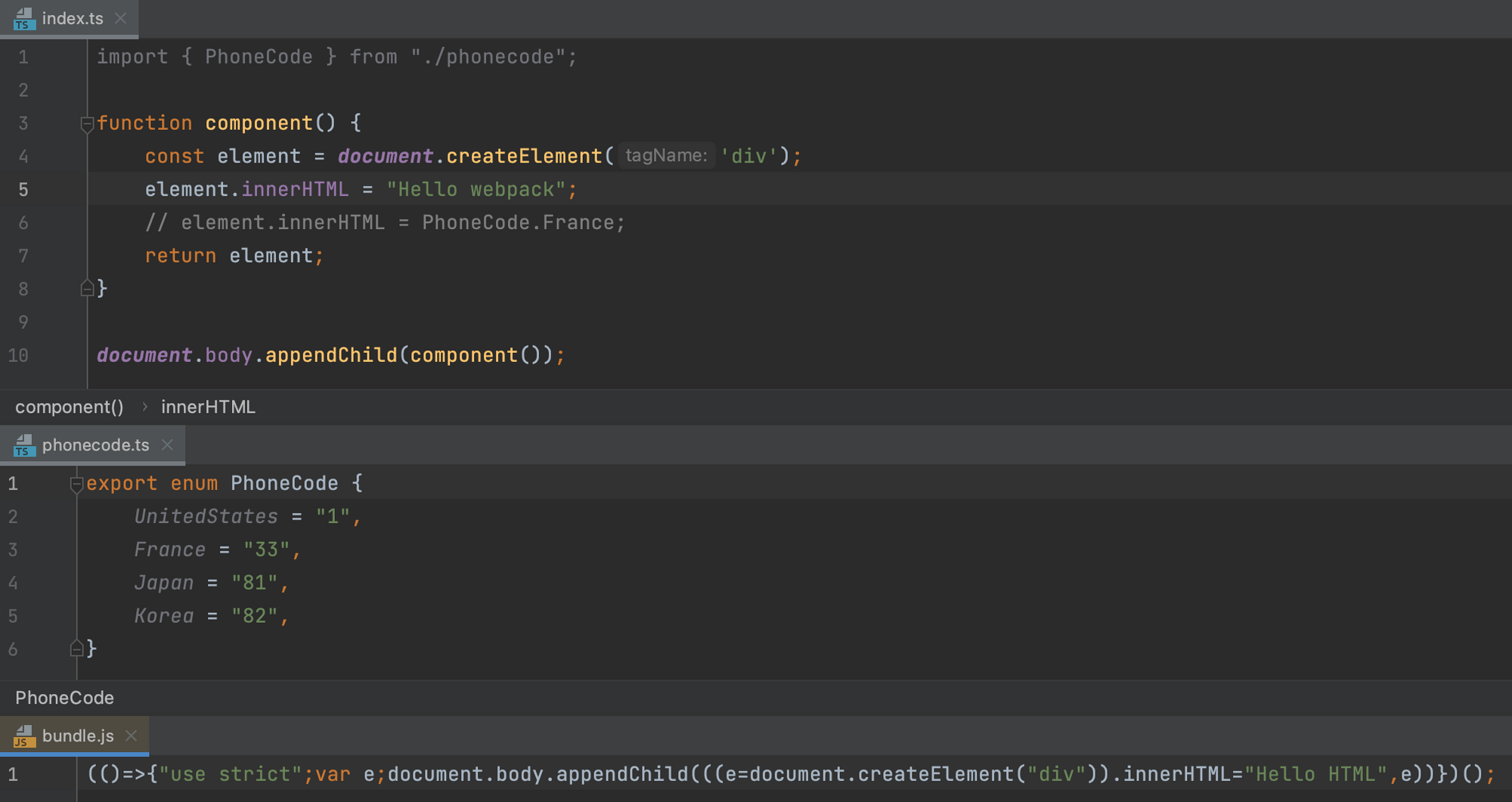Switch to the phonecode.ts tab

(95, 444)
